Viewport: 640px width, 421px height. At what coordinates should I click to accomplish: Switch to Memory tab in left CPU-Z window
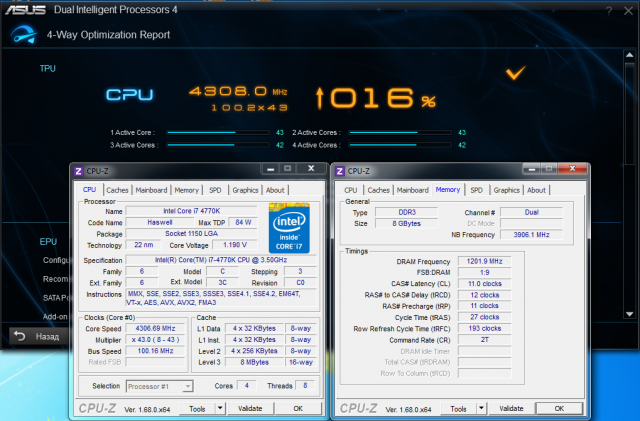[x=187, y=190]
